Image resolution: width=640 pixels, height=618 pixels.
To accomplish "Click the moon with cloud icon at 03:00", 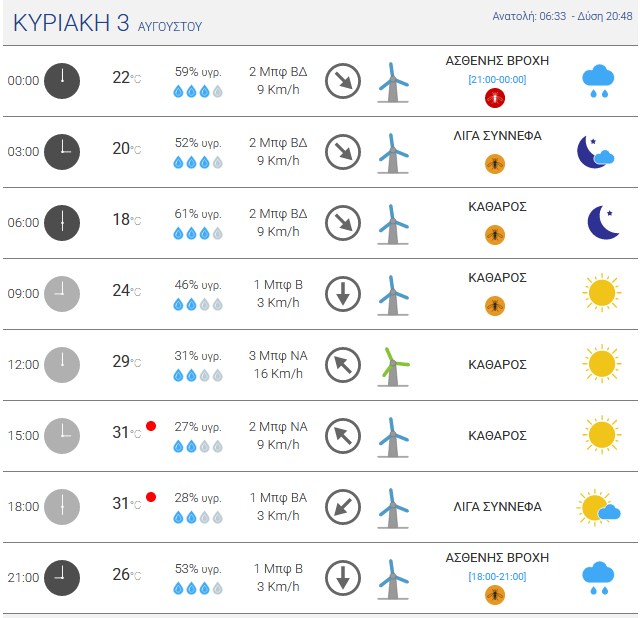I will point(596,152).
